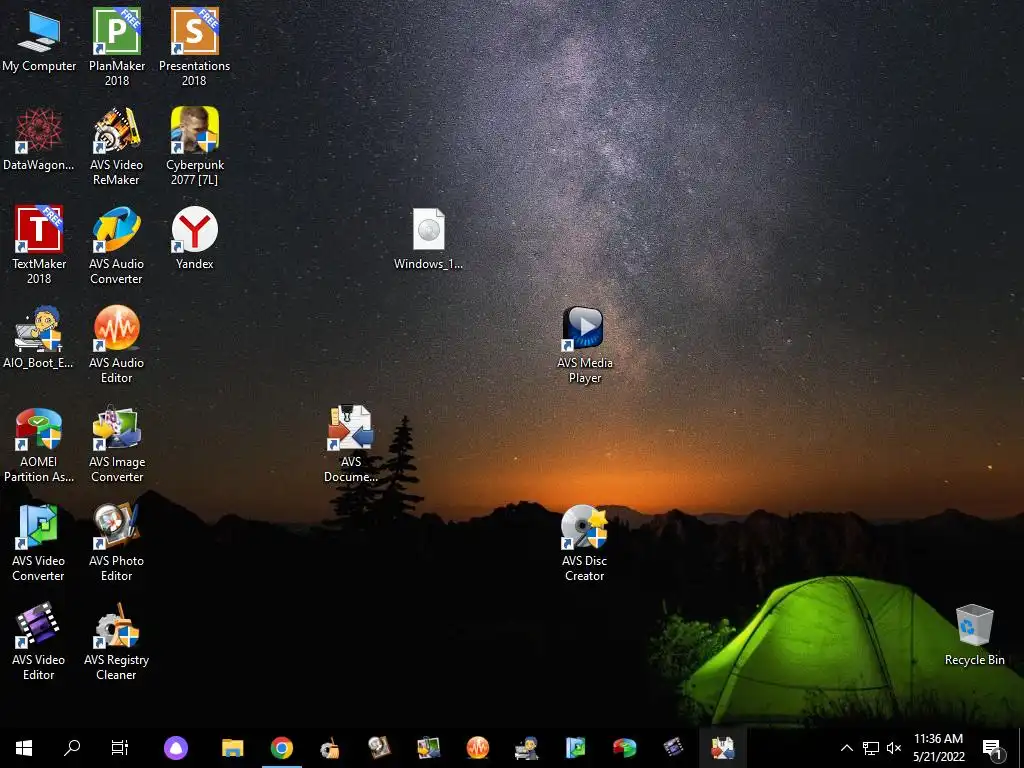The height and width of the screenshot is (768, 1024).
Task: Click the muted volume tray icon
Action: [x=894, y=748]
